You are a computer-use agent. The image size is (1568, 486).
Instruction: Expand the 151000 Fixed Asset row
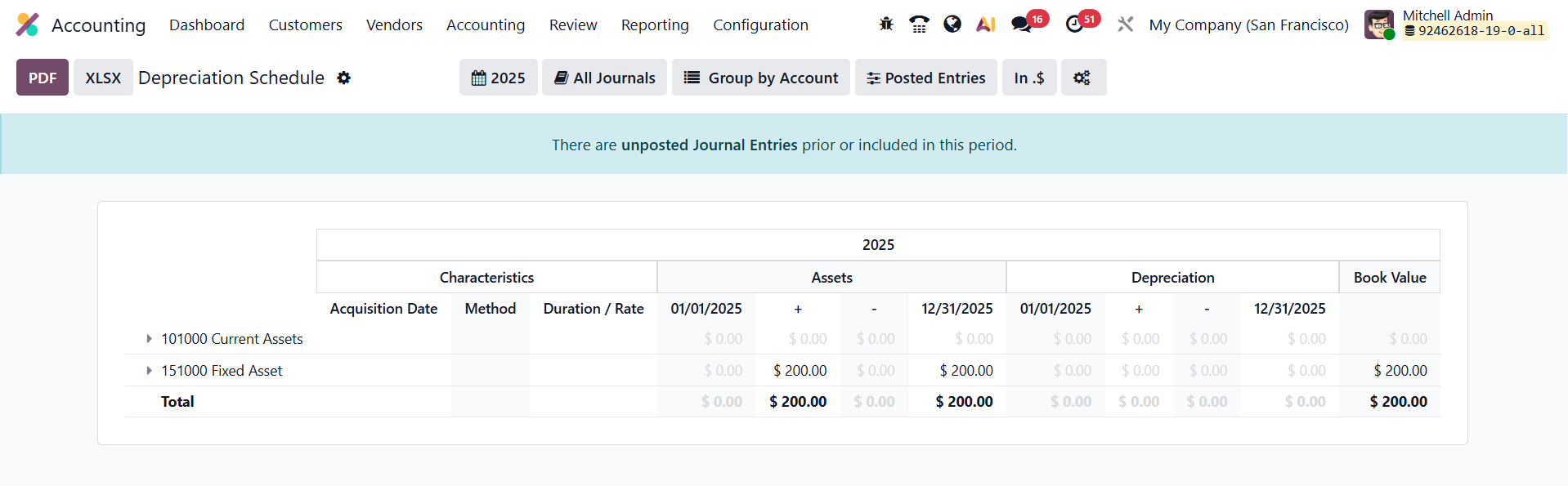pyautogui.click(x=149, y=370)
